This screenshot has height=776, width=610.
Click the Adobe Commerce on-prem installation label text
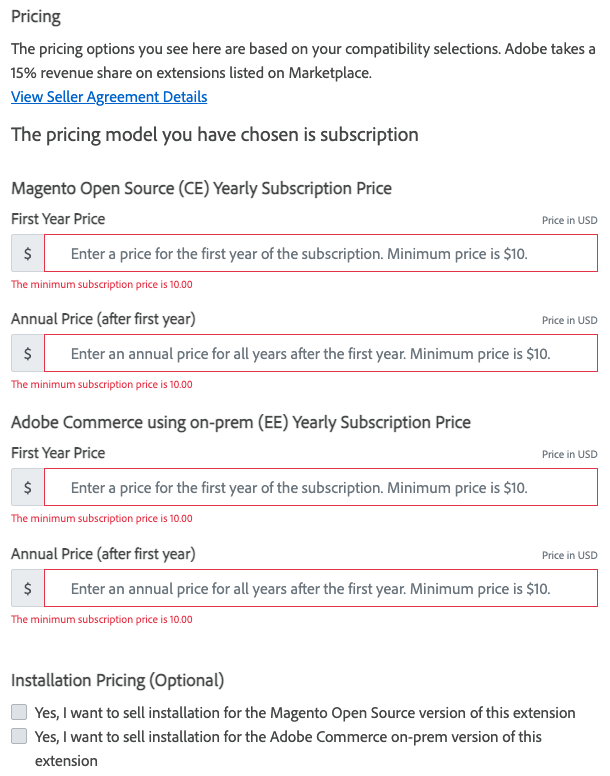tap(288, 737)
